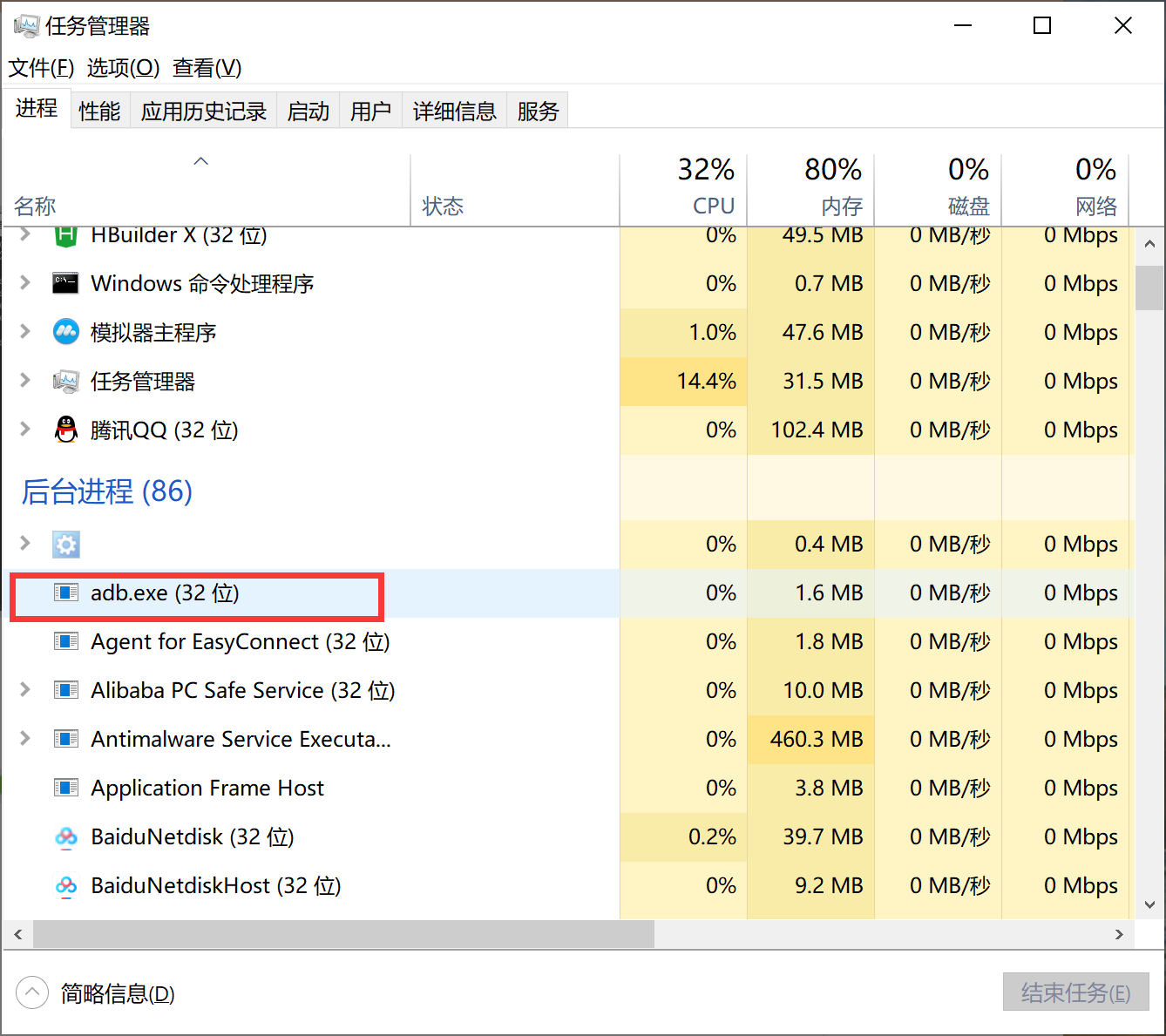The width and height of the screenshot is (1166, 1036).
Task: Click the unnamed gear process icon
Action: (66, 545)
